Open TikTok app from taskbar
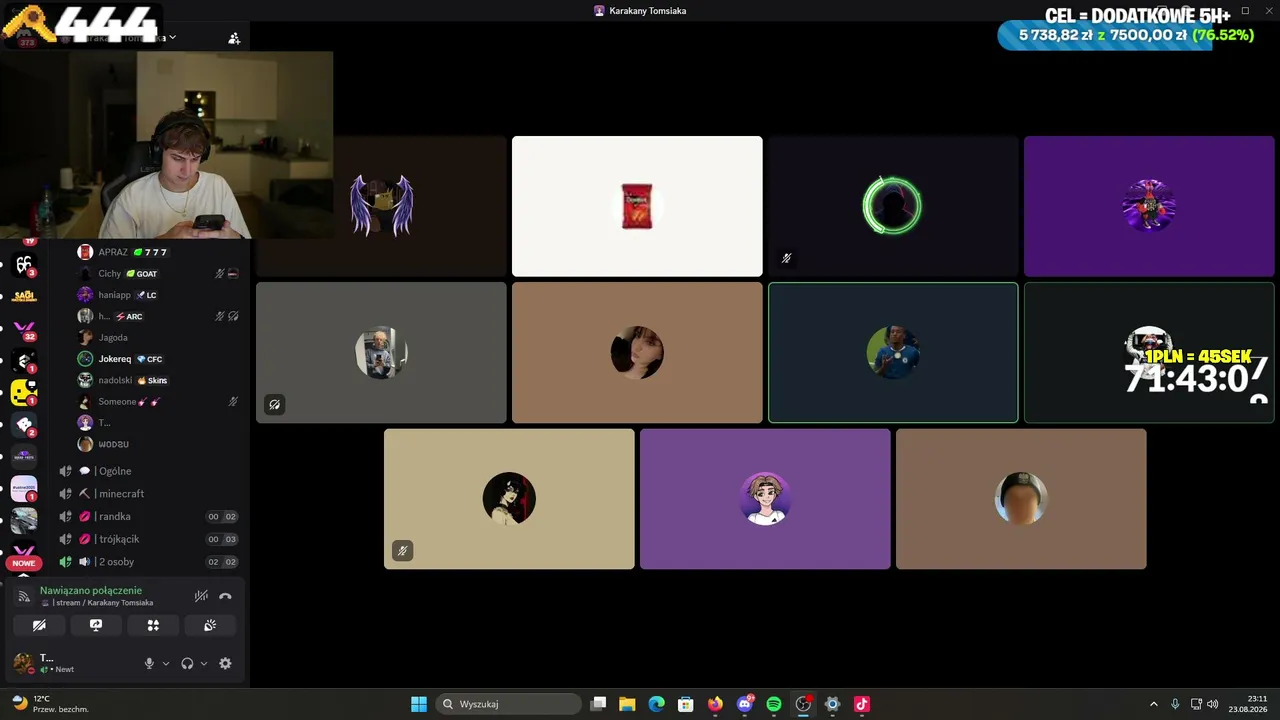Screen dimensions: 1280x720 coord(862,704)
